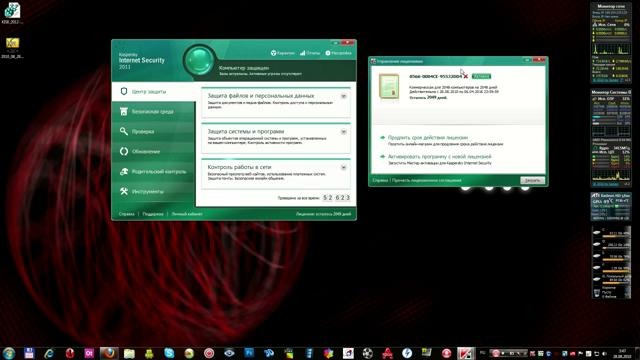Viewport: 640px width, 360px height.
Task: Open the Инструменты section
Action: 153,191
